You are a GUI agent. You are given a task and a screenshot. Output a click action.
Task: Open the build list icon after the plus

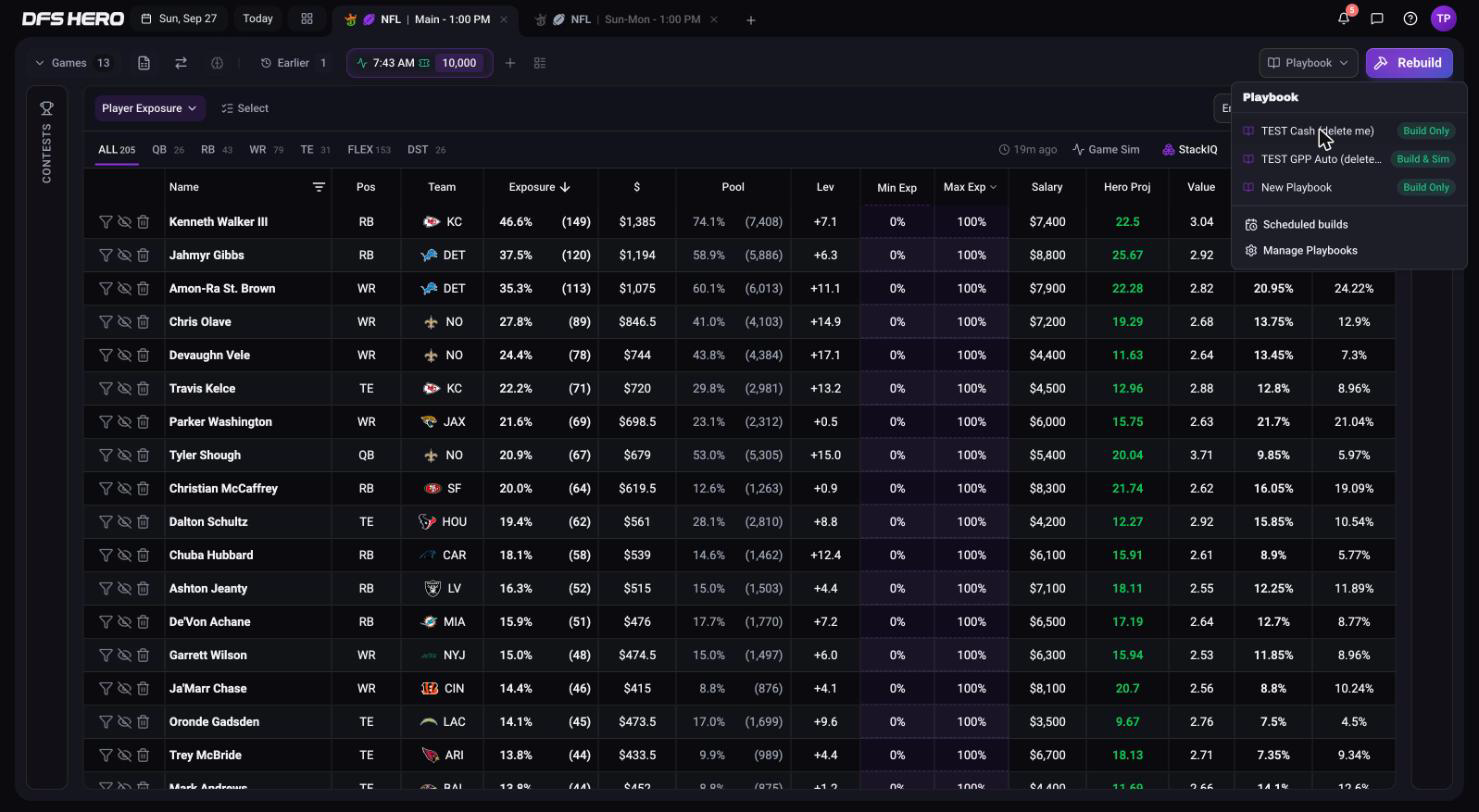(x=540, y=63)
